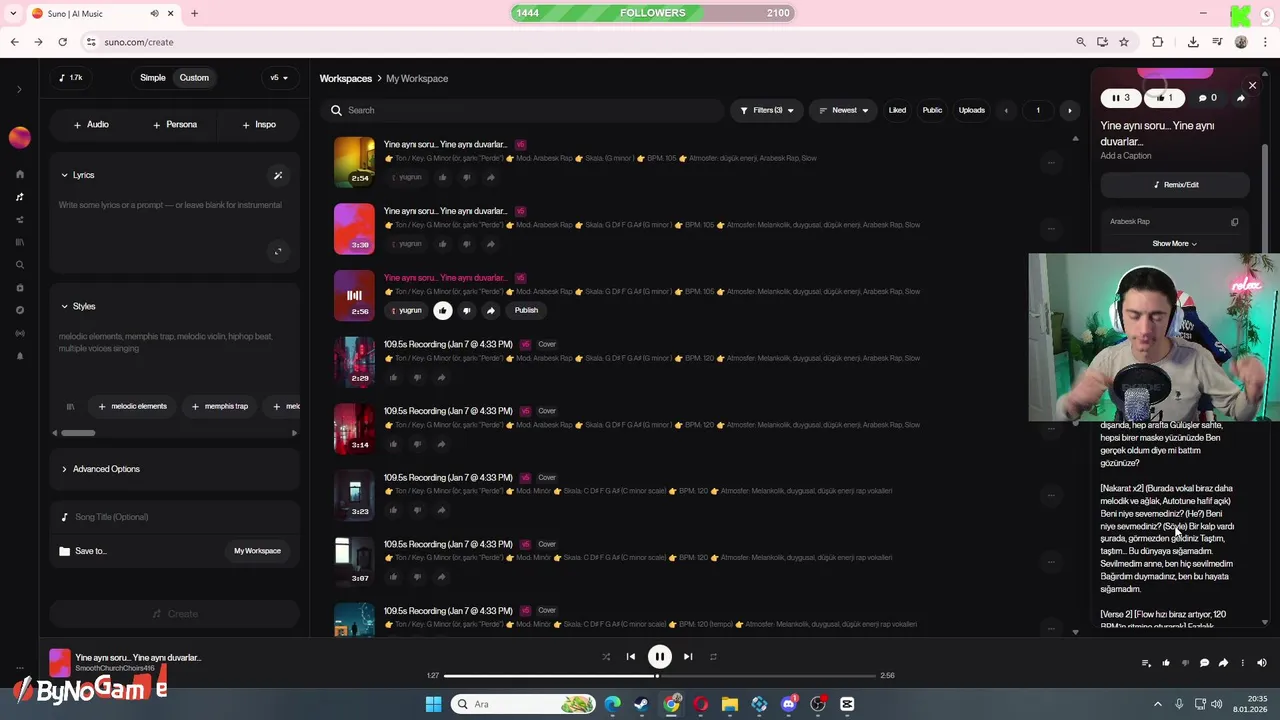Image resolution: width=1280 pixels, height=720 pixels.
Task: Open the Filters (3) dropdown
Action: click(x=767, y=110)
